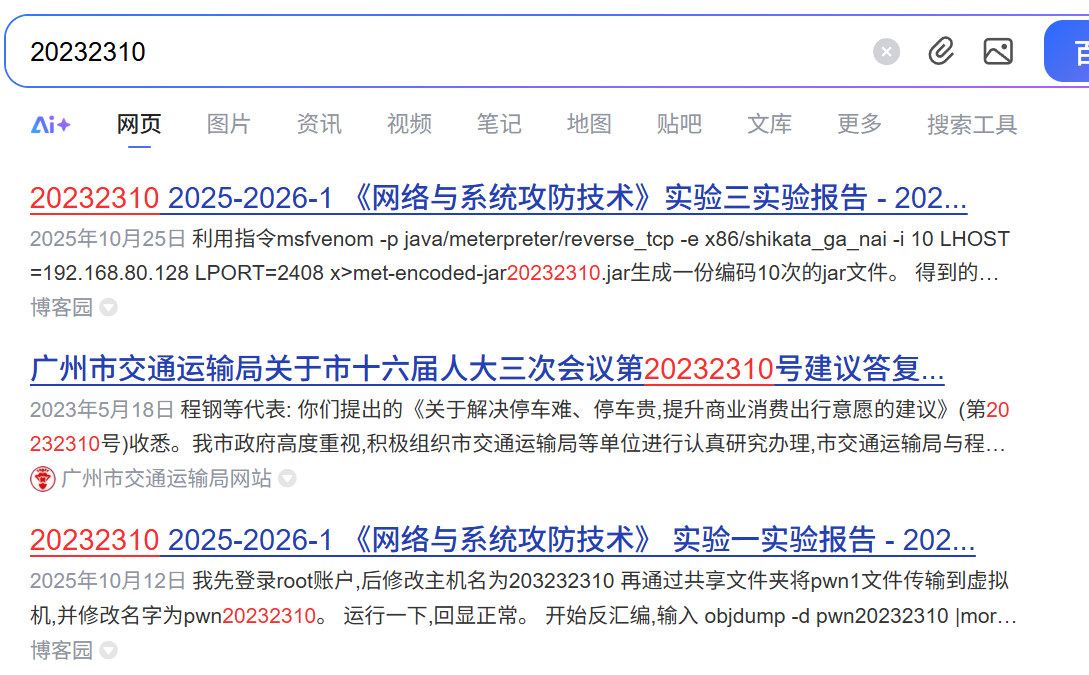This screenshot has width=1089, height=675.
Task: Switch to the 图片 tab
Action: tap(228, 124)
